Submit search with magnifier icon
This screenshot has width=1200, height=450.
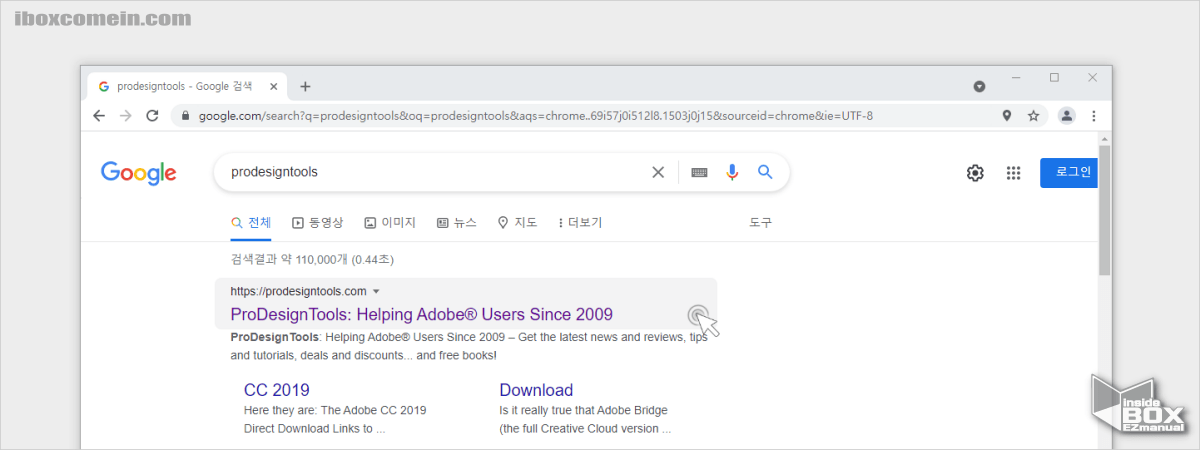pos(765,172)
